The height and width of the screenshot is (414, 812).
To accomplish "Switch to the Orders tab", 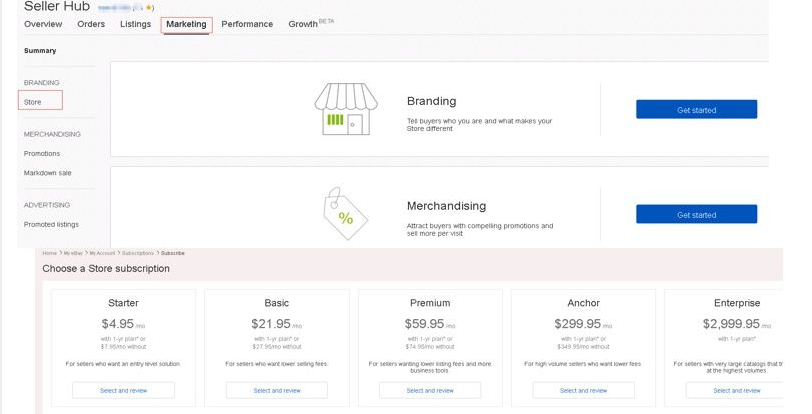I will coord(91,24).
